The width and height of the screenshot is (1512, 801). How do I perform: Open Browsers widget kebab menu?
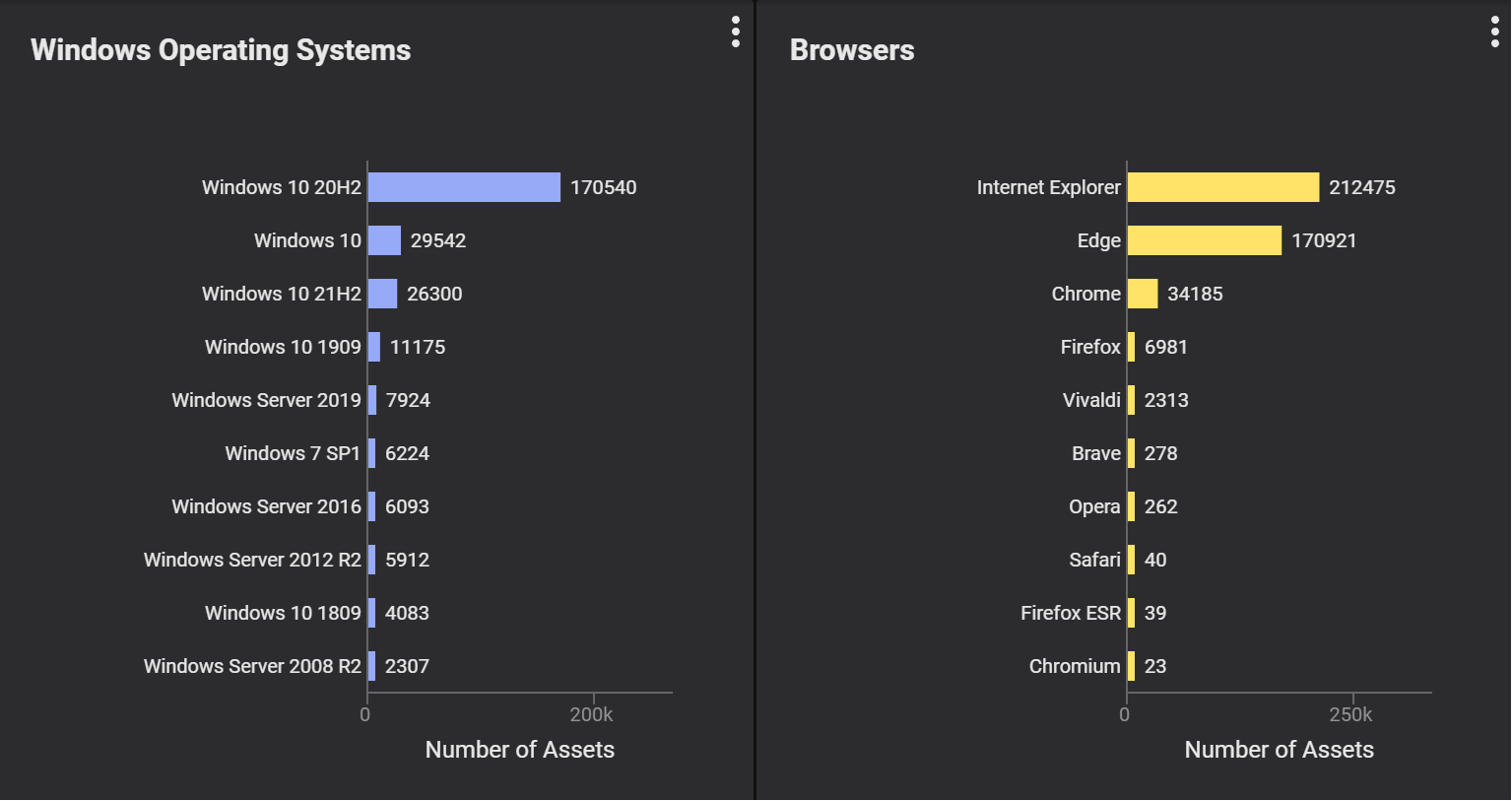1495,33
